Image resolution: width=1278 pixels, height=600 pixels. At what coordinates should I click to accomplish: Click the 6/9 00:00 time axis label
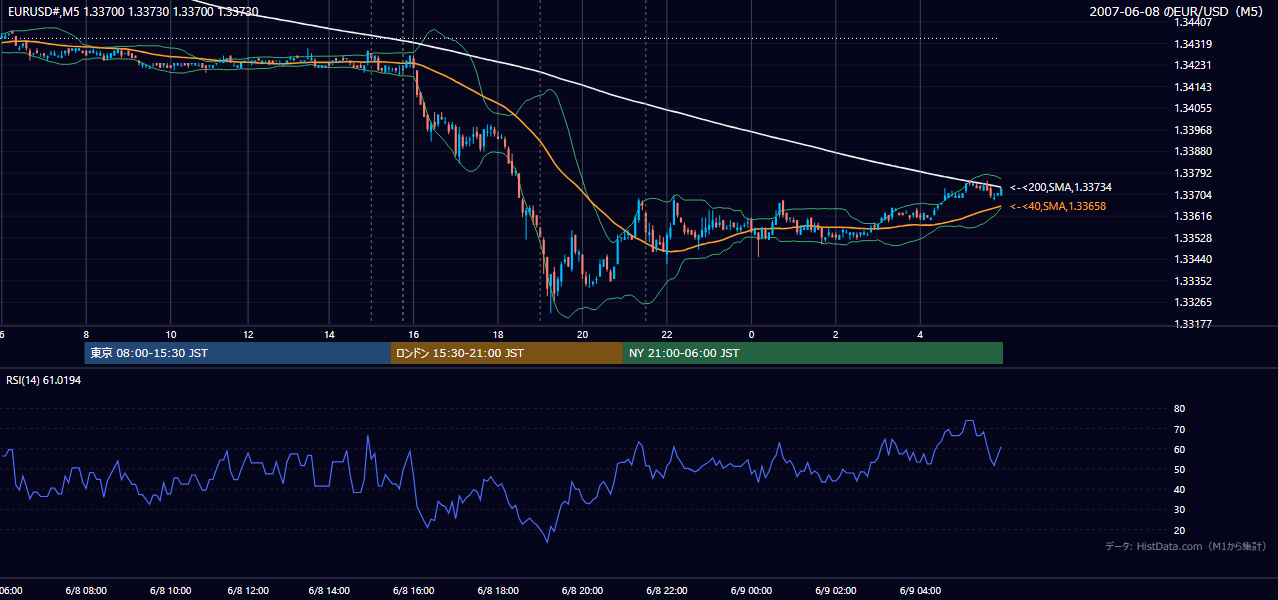751,590
